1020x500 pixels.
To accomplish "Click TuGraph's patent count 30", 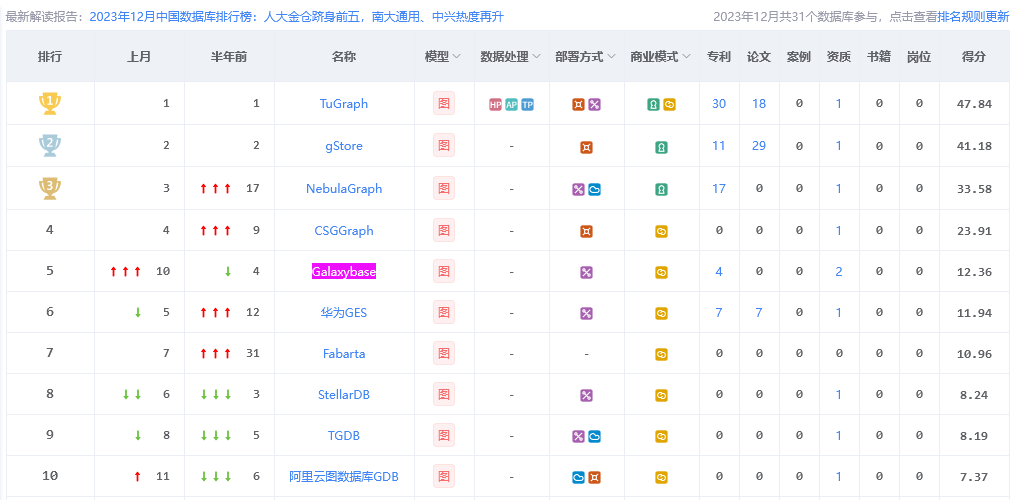I will click(719, 103).
